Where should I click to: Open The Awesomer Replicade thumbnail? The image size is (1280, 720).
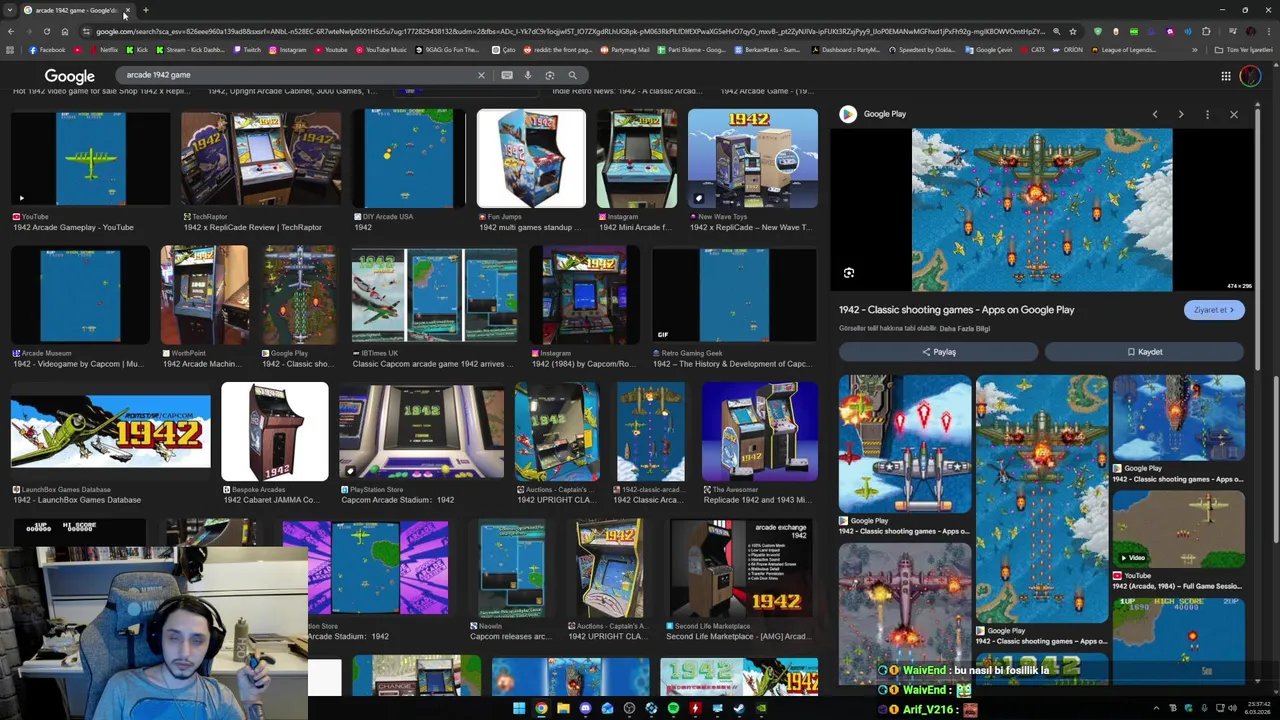(759, 431)
